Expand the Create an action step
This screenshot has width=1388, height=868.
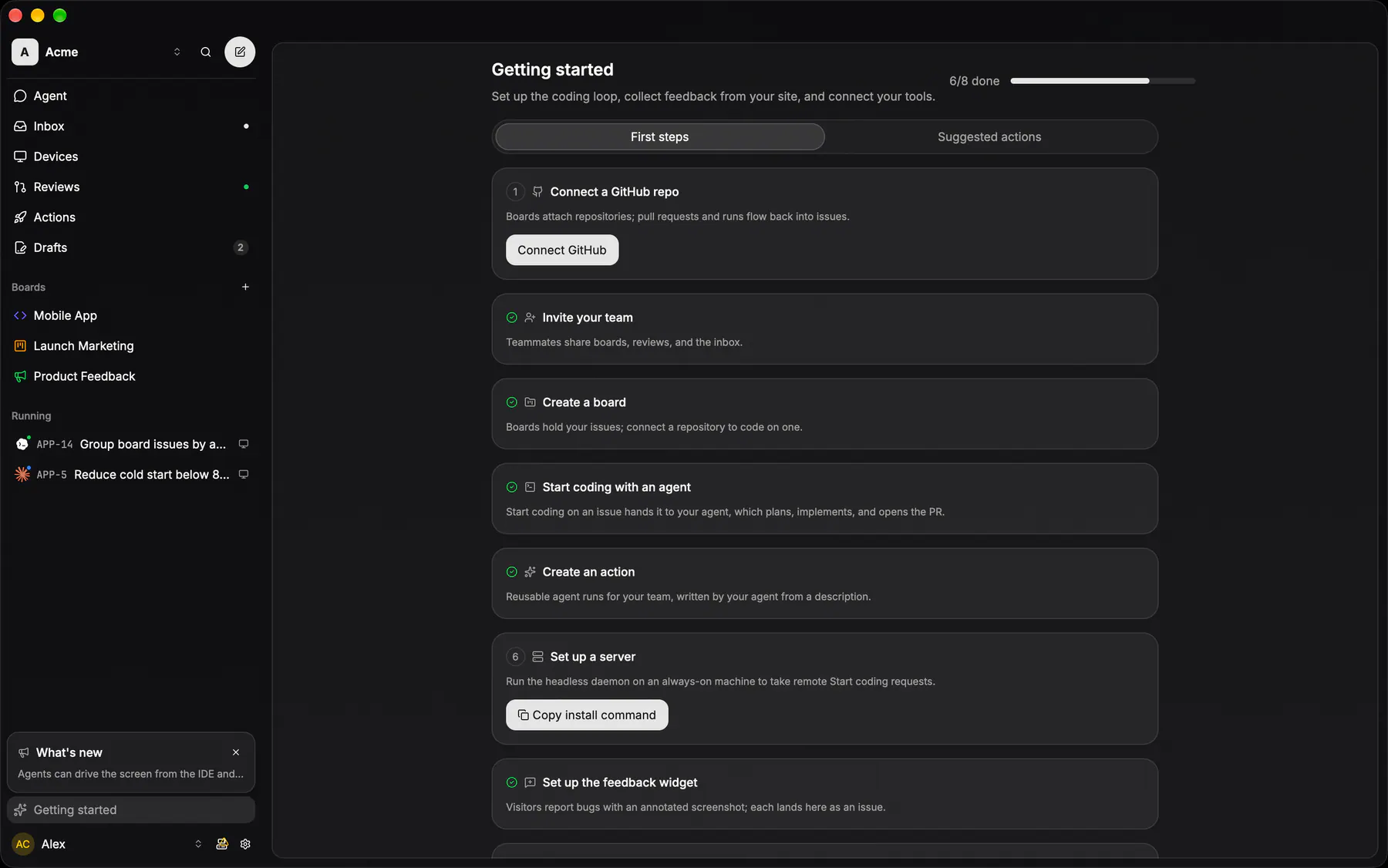[x=824, y=584]
